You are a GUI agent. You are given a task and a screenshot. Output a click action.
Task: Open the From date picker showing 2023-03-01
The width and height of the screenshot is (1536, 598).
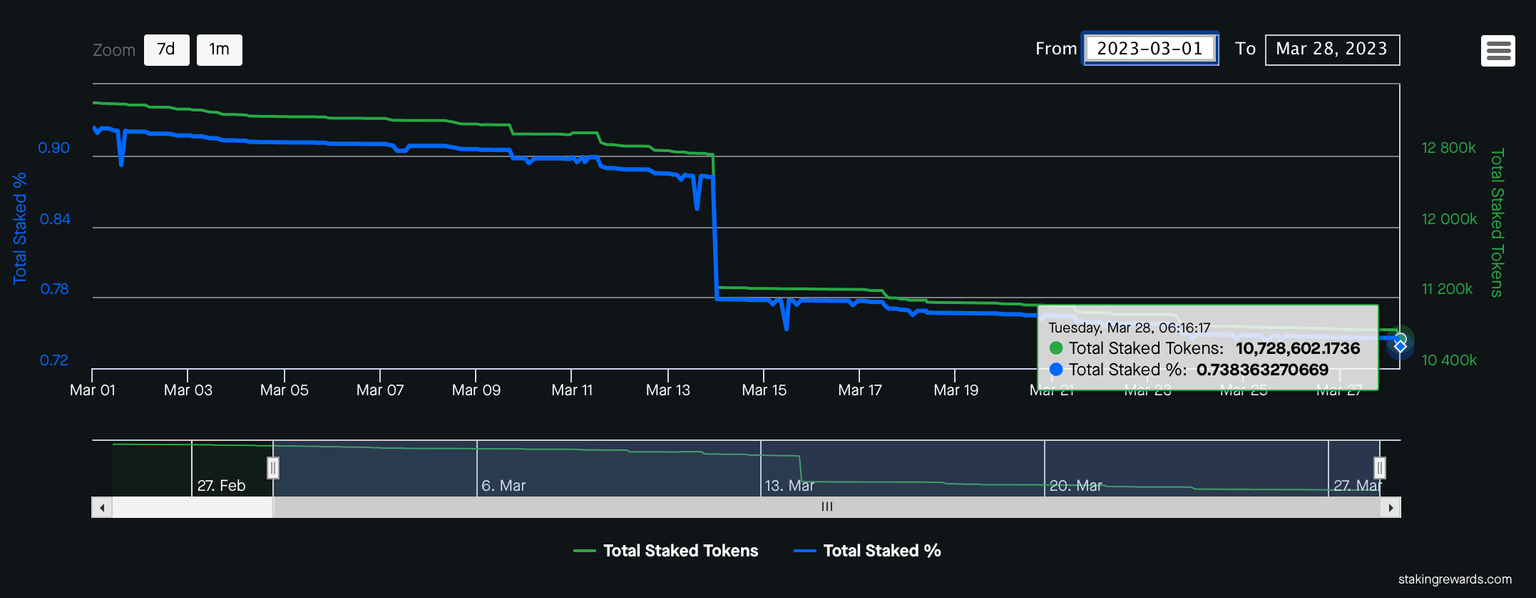coord(1150,47)
